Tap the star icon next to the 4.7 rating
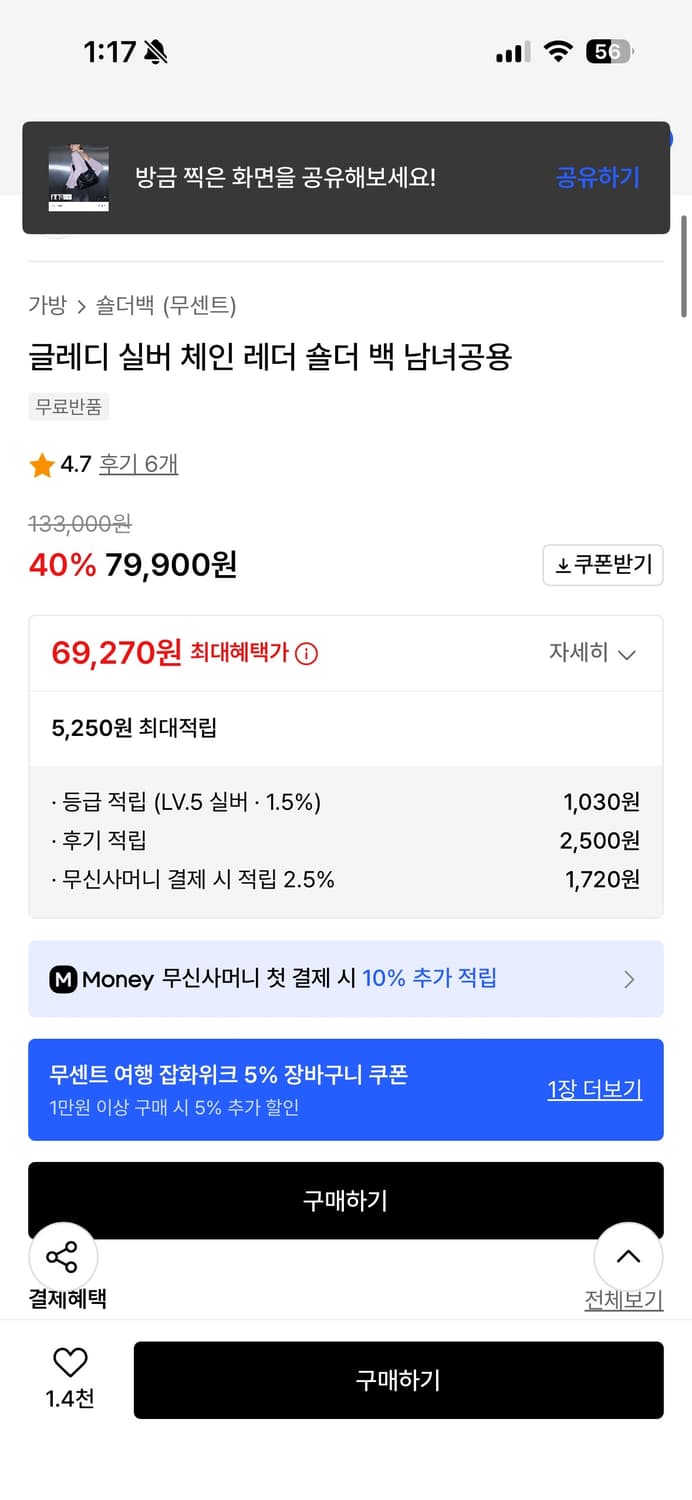This screenshot has height=1500, width=692. pos(40,465)
